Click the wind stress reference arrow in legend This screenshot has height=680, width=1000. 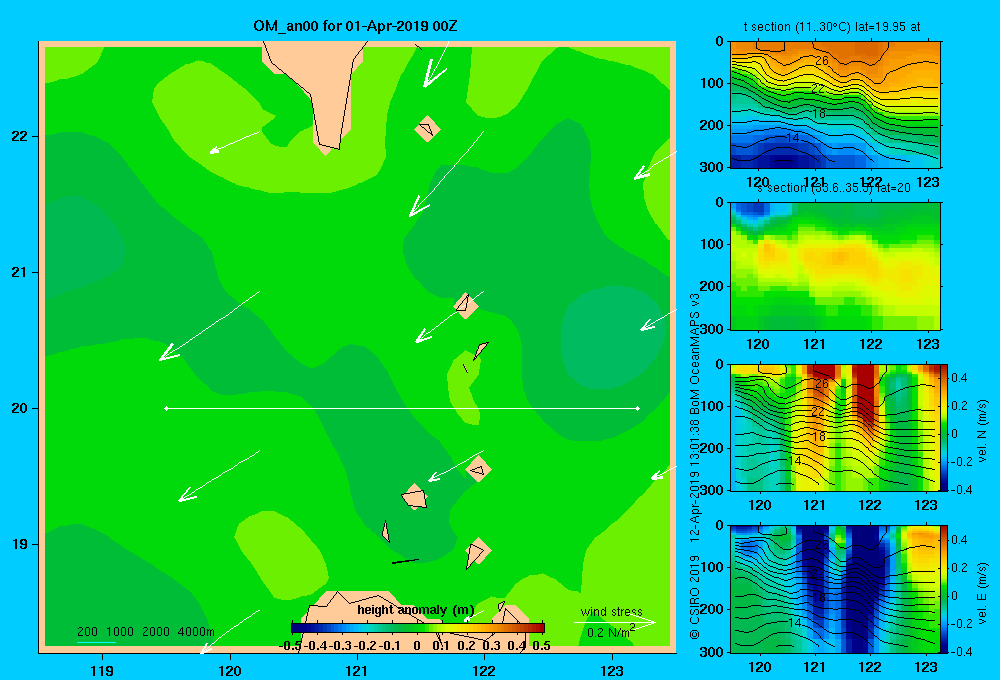pos(614,622)
